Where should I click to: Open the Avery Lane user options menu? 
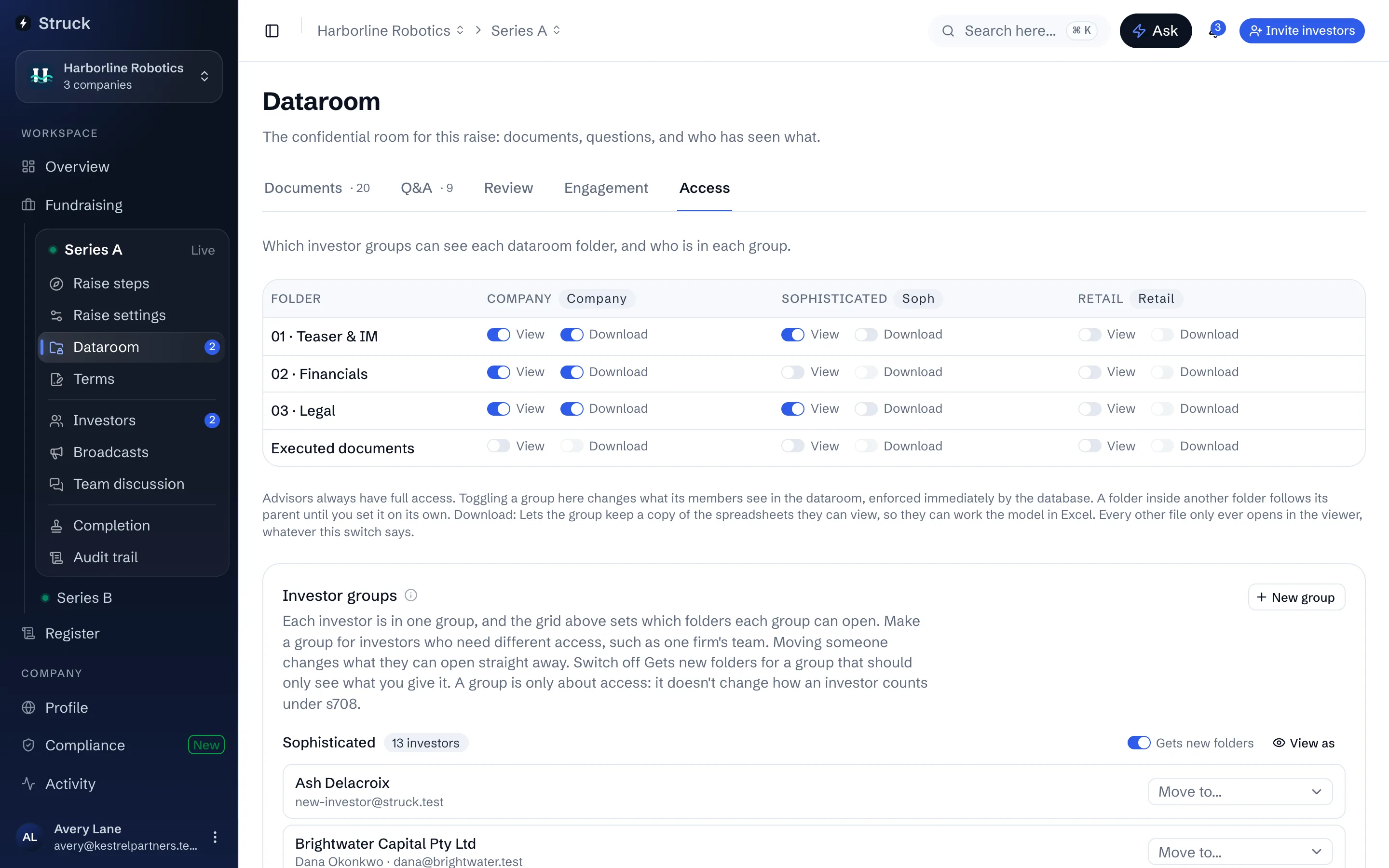(x=215, y=837)
